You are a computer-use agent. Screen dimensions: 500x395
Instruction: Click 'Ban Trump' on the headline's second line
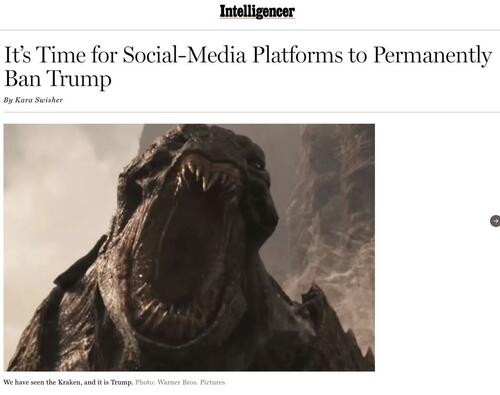[58, 79]
